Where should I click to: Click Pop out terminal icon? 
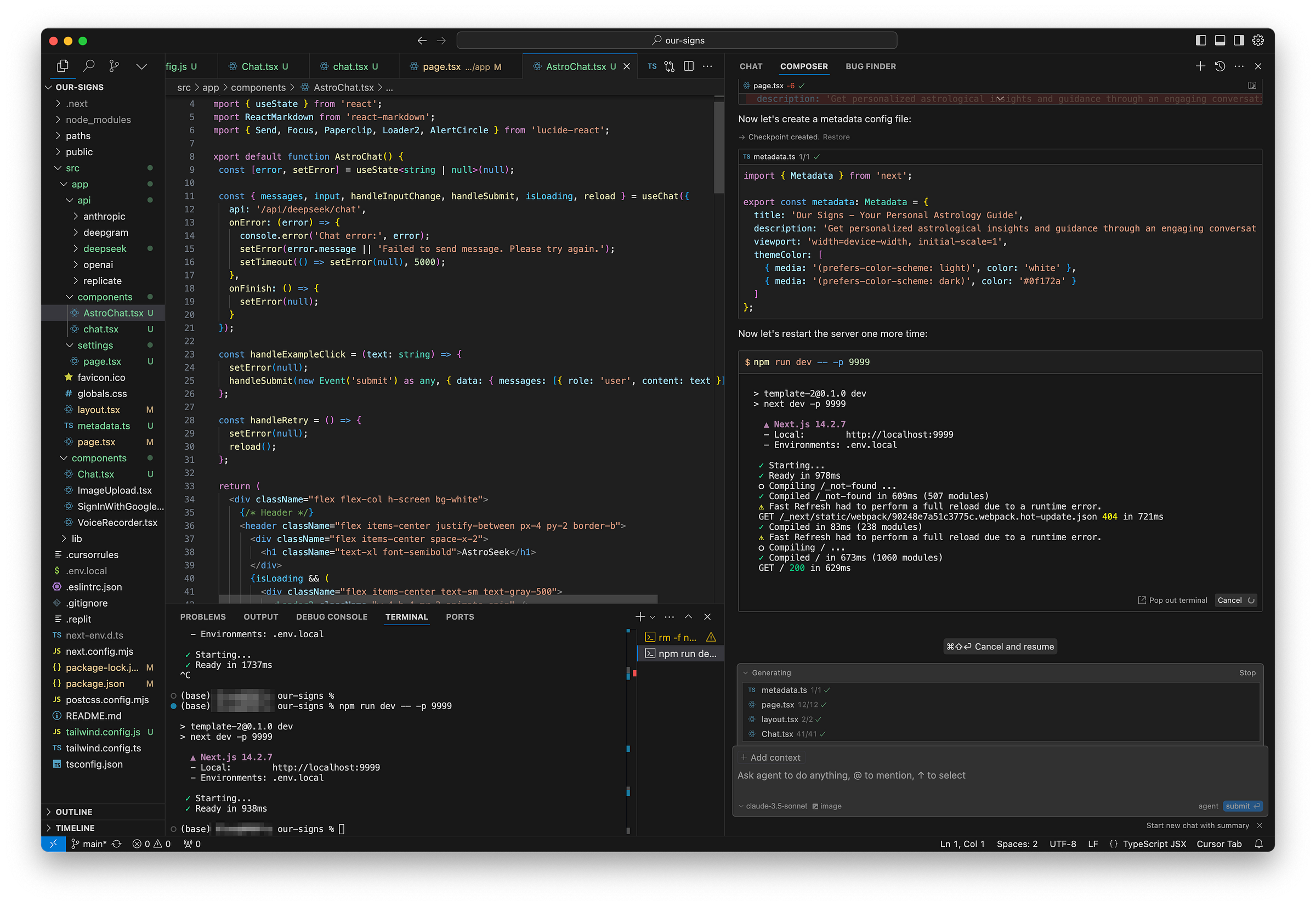tap(1142, 601)
